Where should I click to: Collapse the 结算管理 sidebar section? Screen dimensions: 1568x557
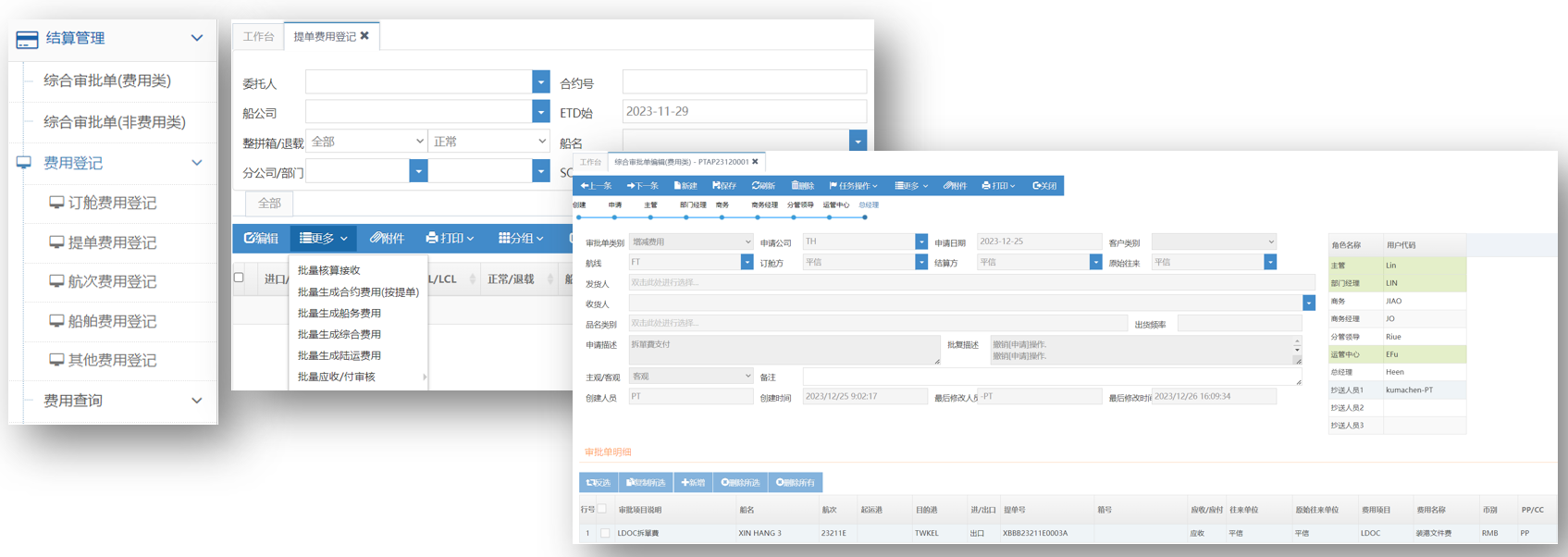click(x=196, y=38)
